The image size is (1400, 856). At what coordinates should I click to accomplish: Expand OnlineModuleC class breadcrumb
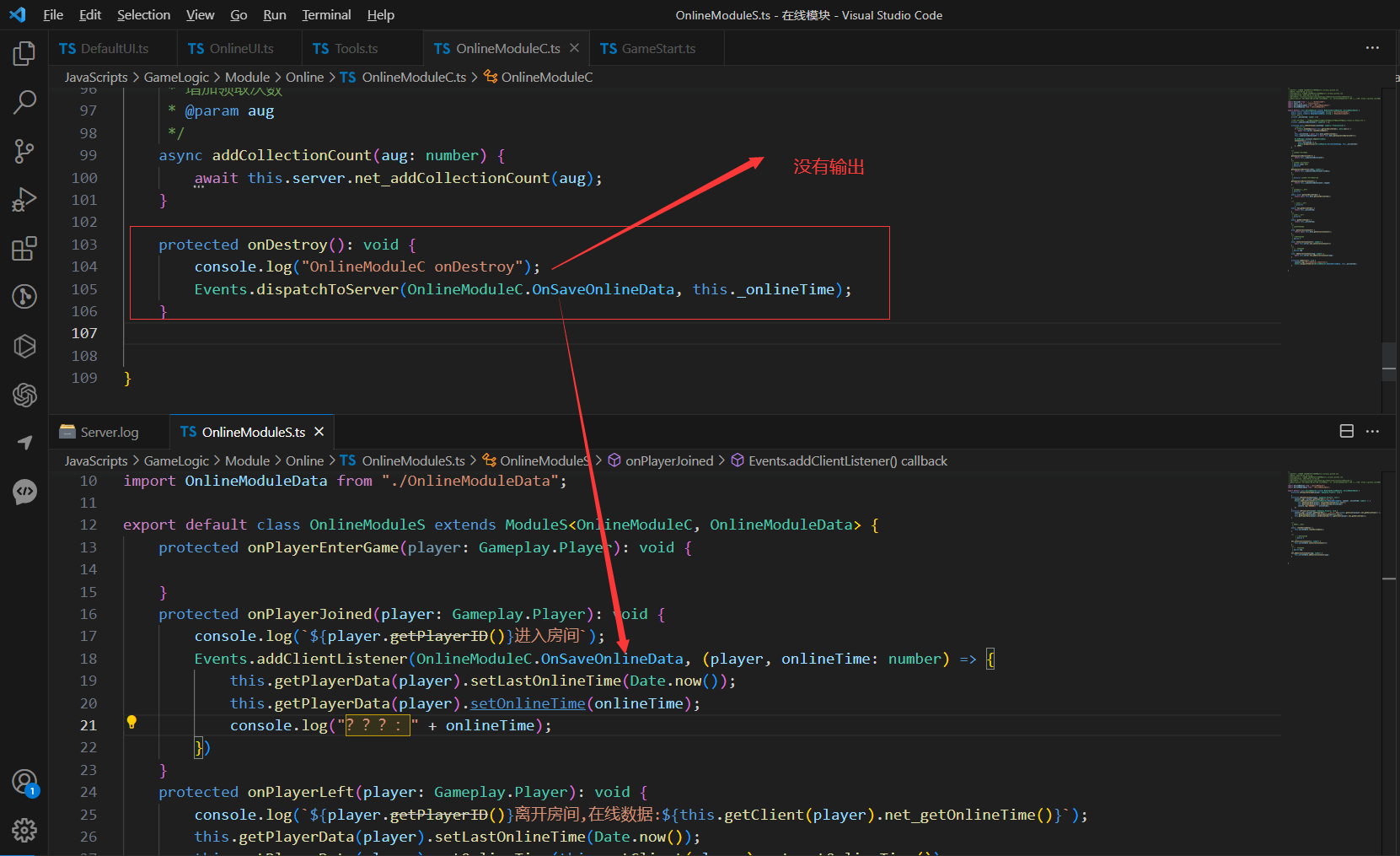538,77
